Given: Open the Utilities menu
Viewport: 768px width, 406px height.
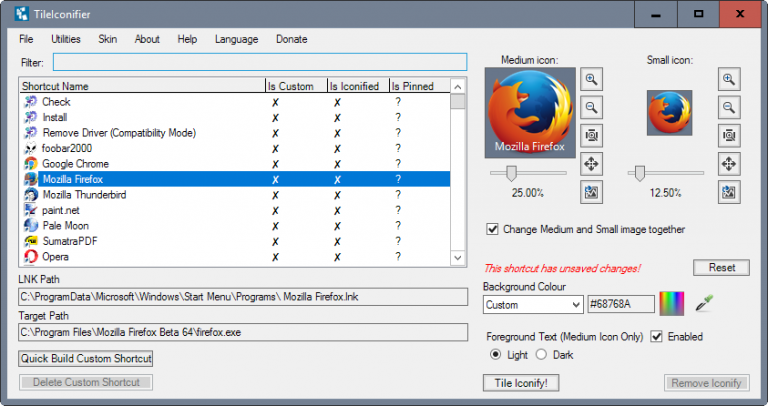Looking at the screenshot, I should [x=66, y=39].
